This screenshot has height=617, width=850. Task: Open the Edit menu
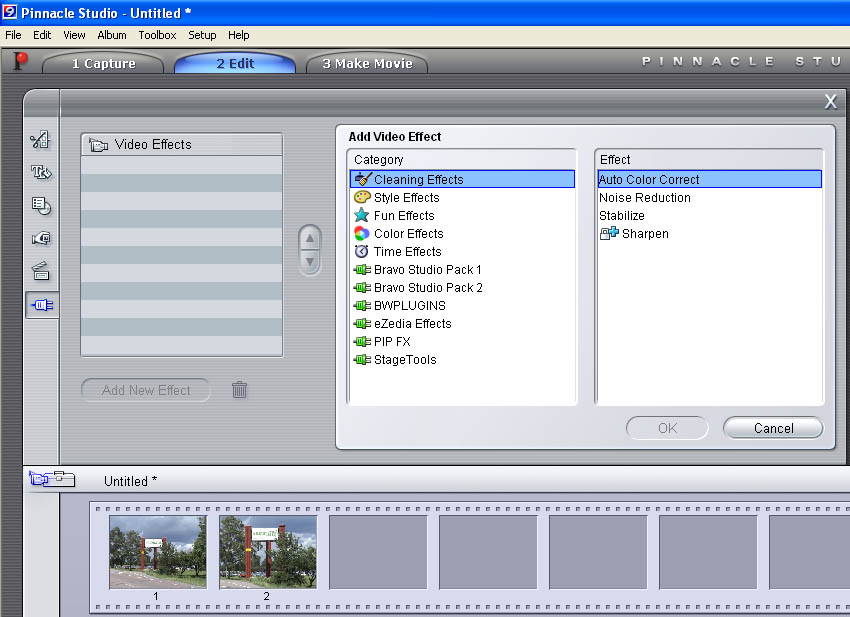pos(42,35)
